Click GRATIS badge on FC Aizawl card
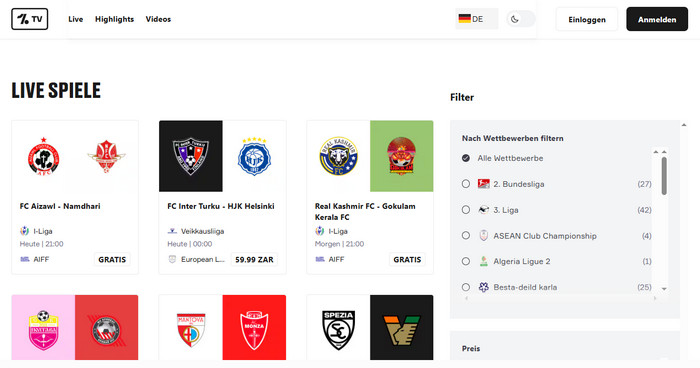The image size is (700, 368). 112,259
